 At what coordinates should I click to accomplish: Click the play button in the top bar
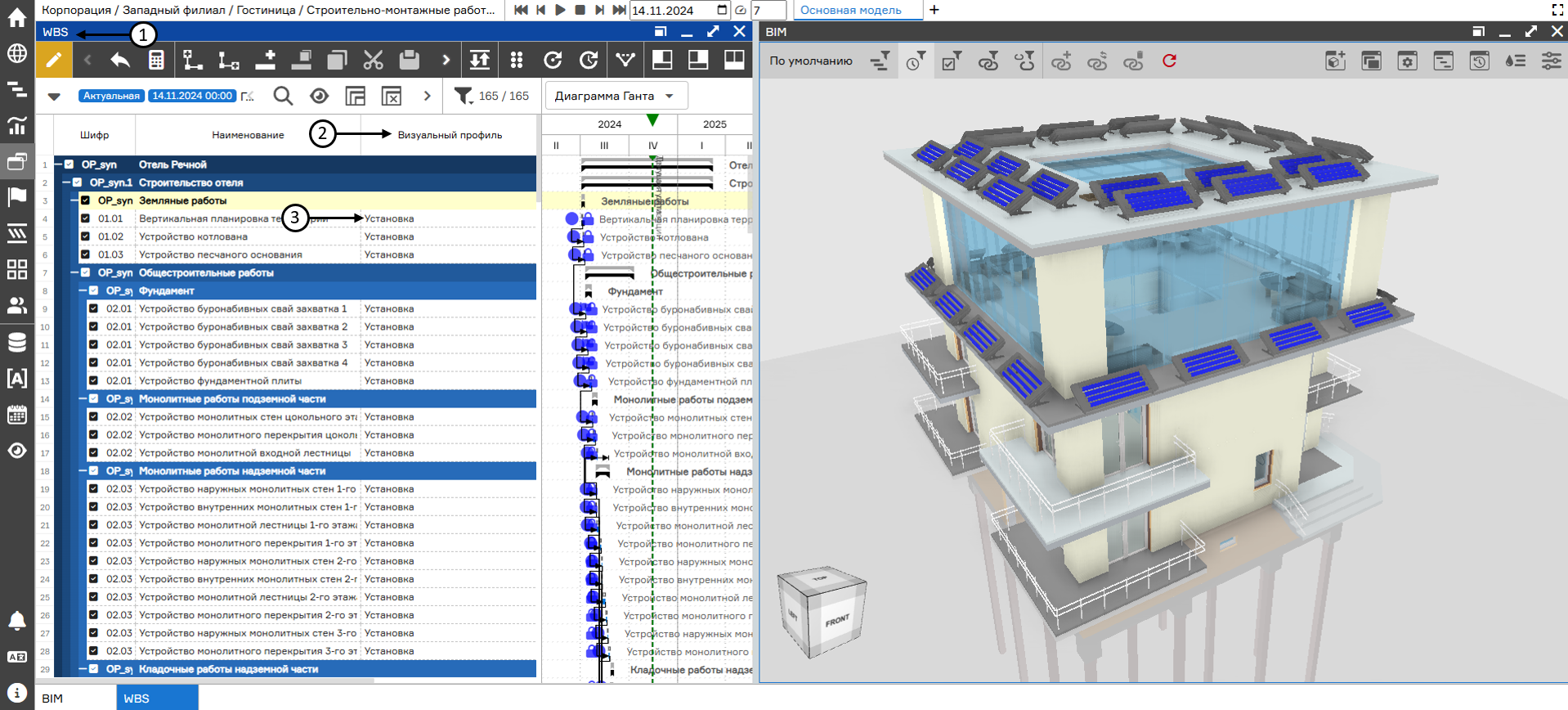click(x=560, y=10)
